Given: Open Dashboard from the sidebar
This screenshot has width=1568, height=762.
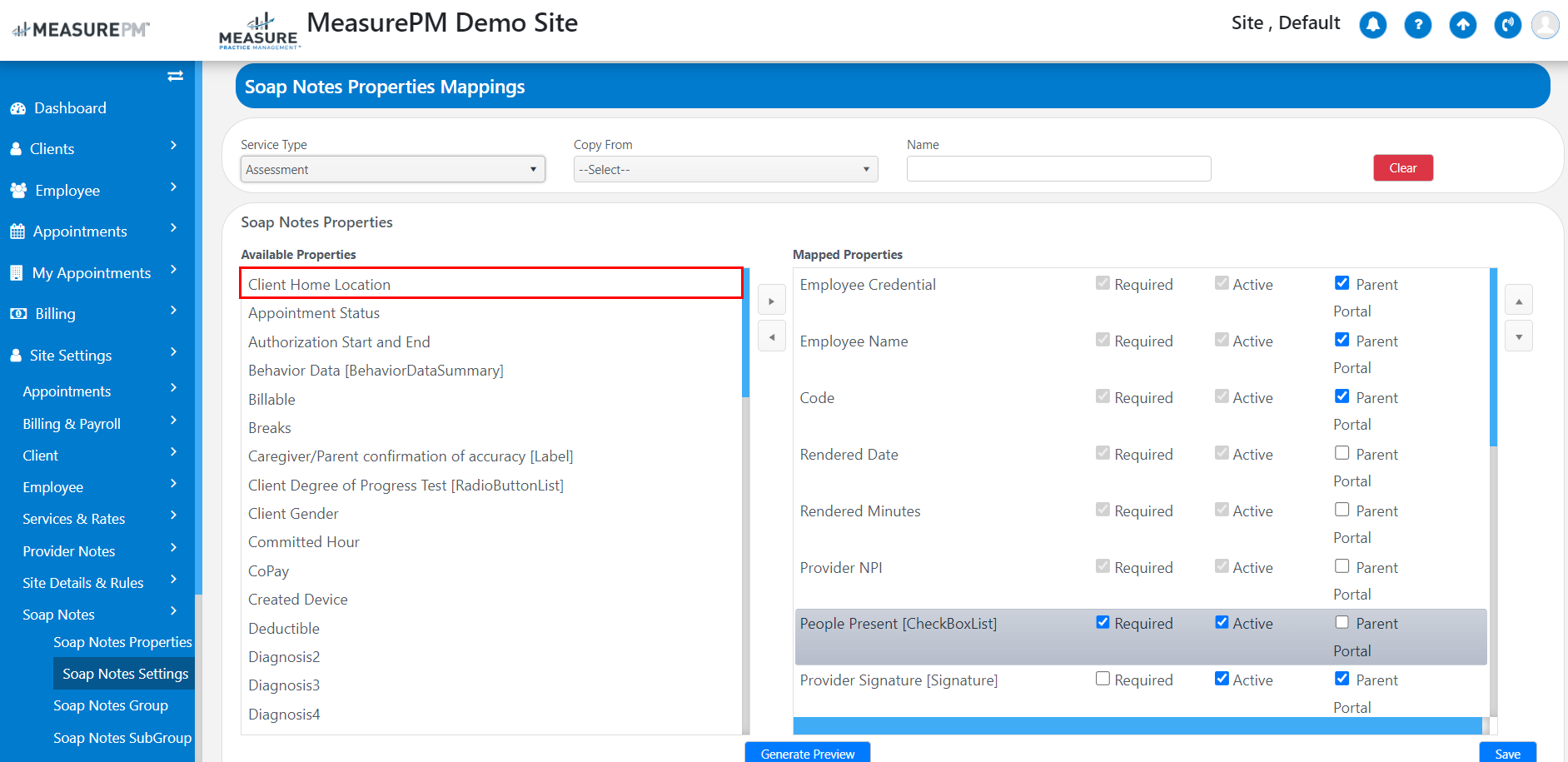Looking at the screenshot, I should click(70, 108).
